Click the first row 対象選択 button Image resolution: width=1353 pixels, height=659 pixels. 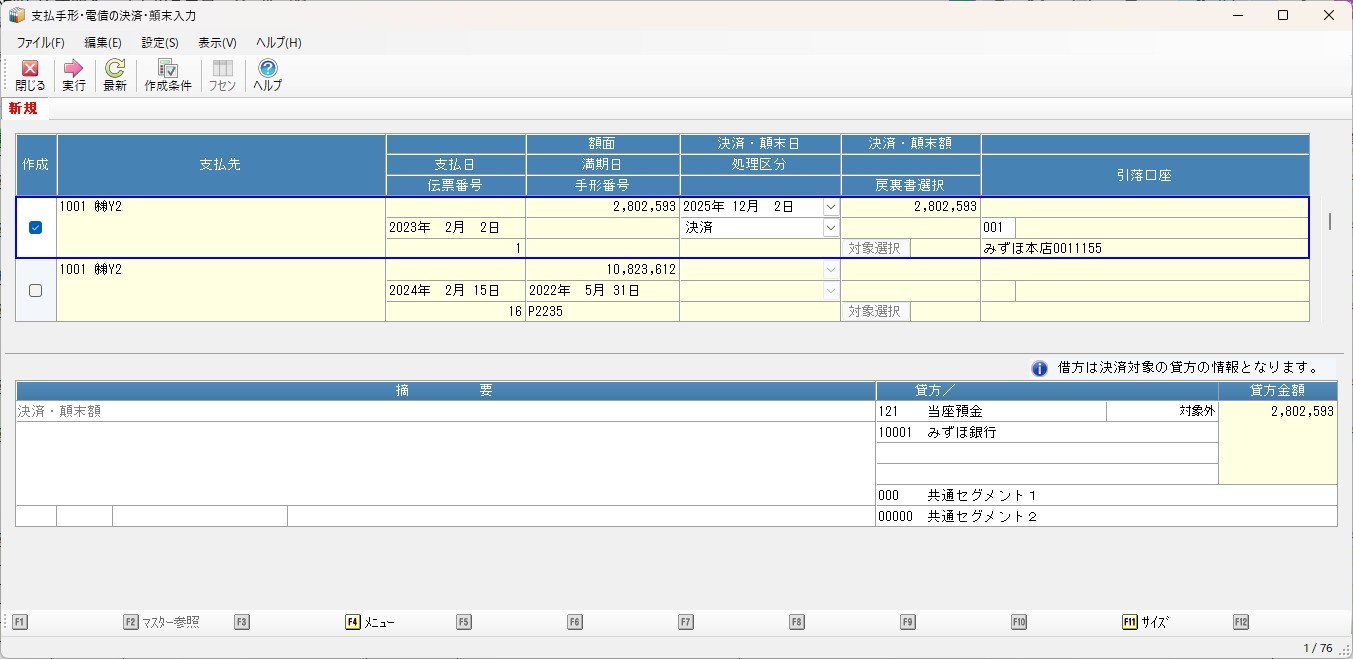[x=875, y=249]
